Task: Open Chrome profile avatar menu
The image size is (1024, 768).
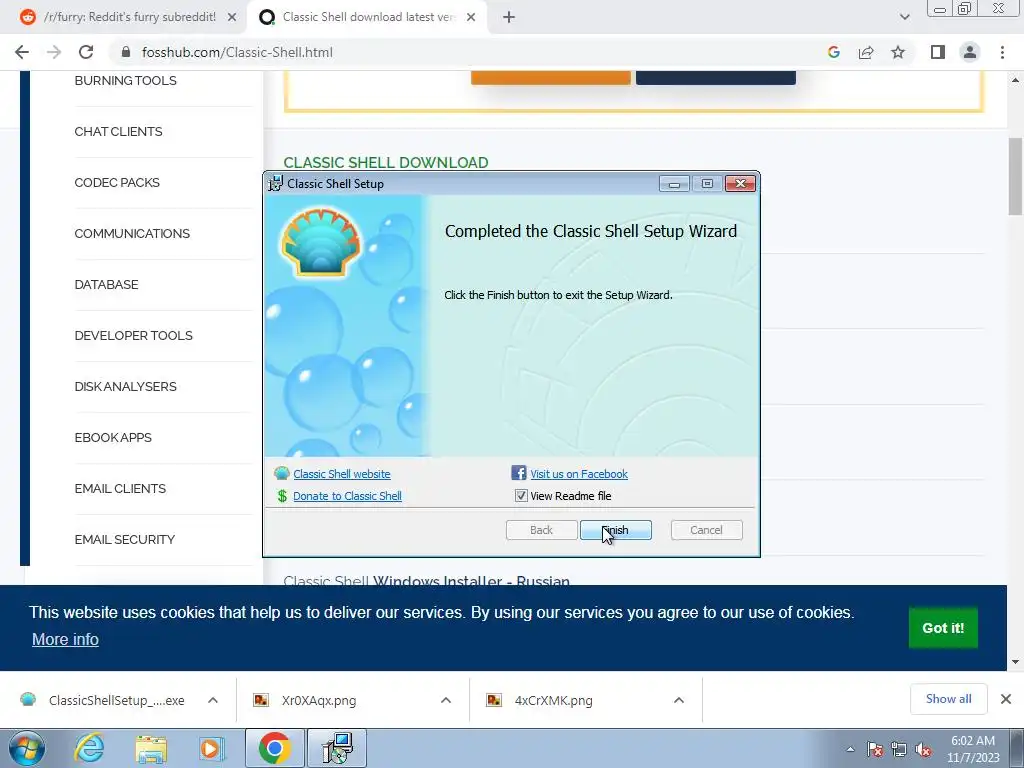Action: pos(970,52)
